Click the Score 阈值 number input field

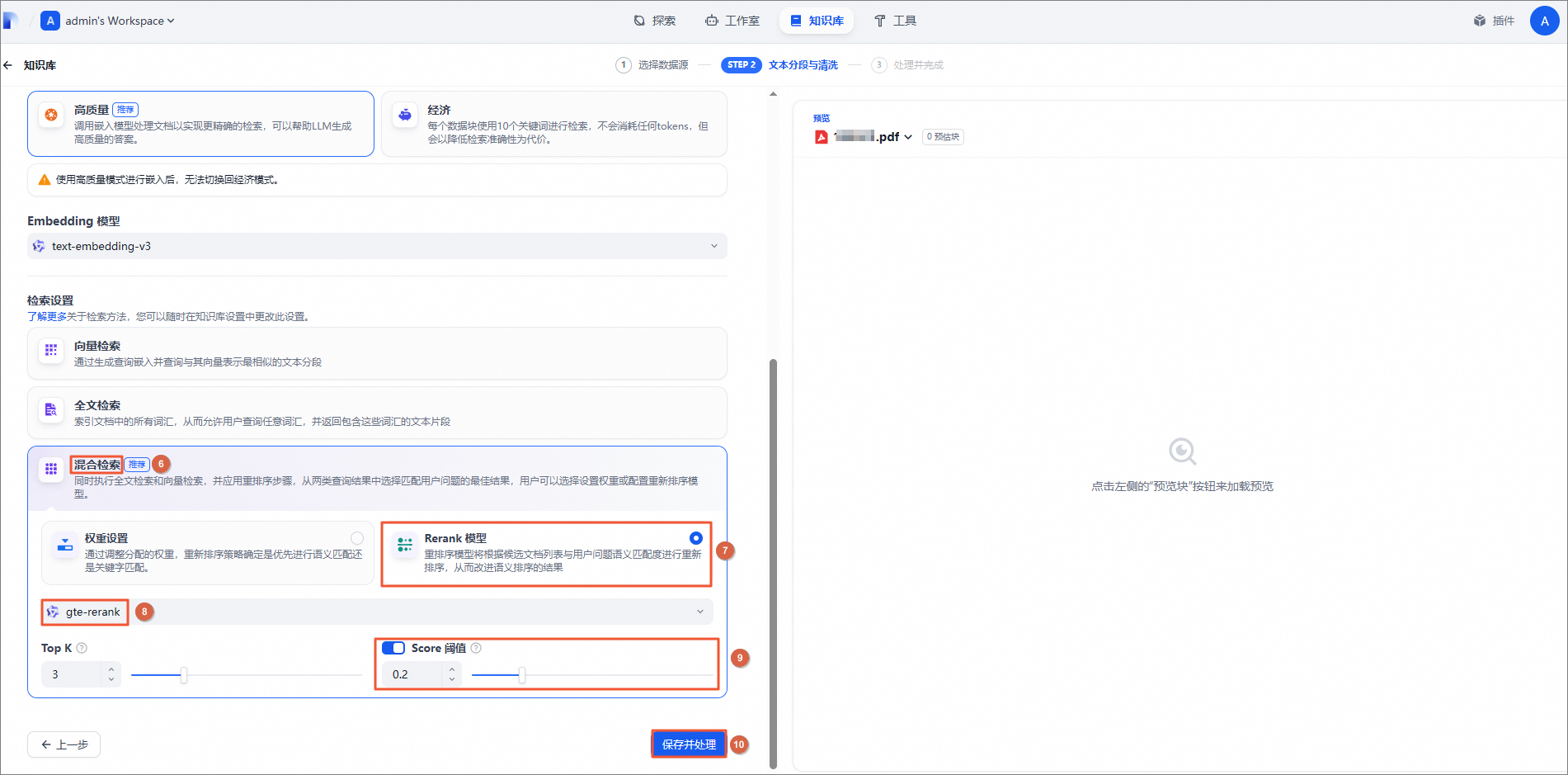tap(412, 674)
